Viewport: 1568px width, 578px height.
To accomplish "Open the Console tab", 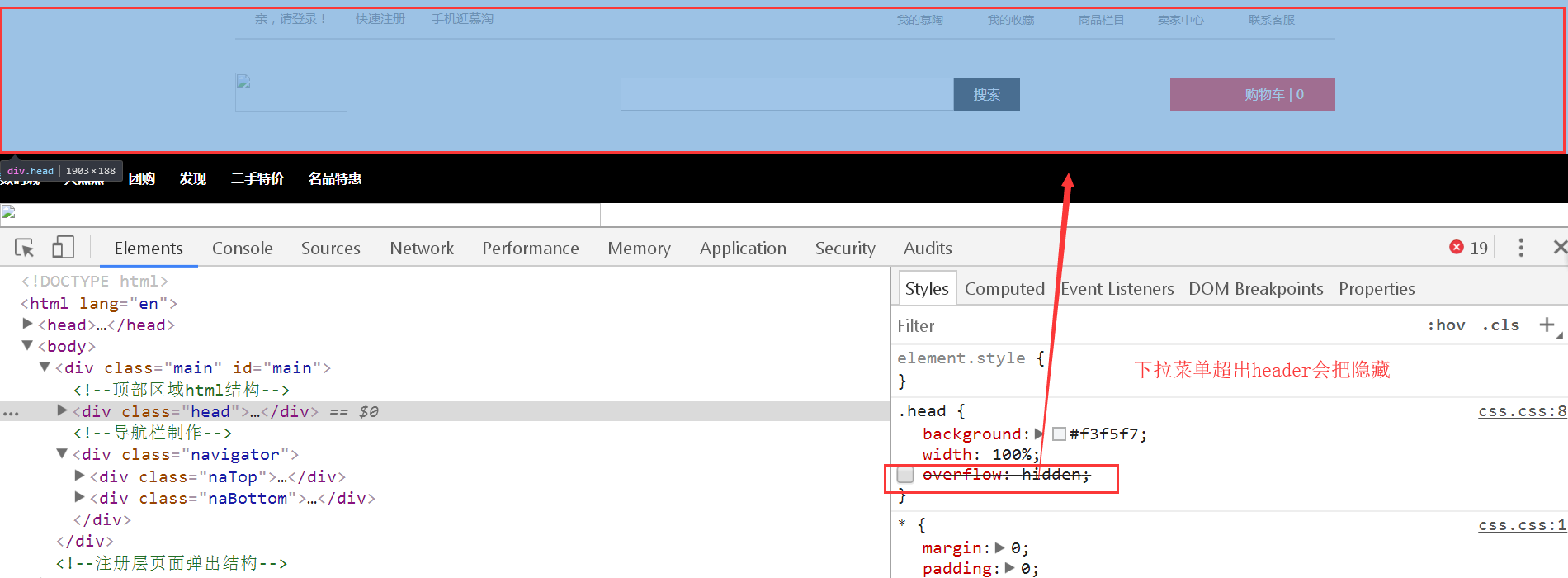I will [x=243, y=249].
